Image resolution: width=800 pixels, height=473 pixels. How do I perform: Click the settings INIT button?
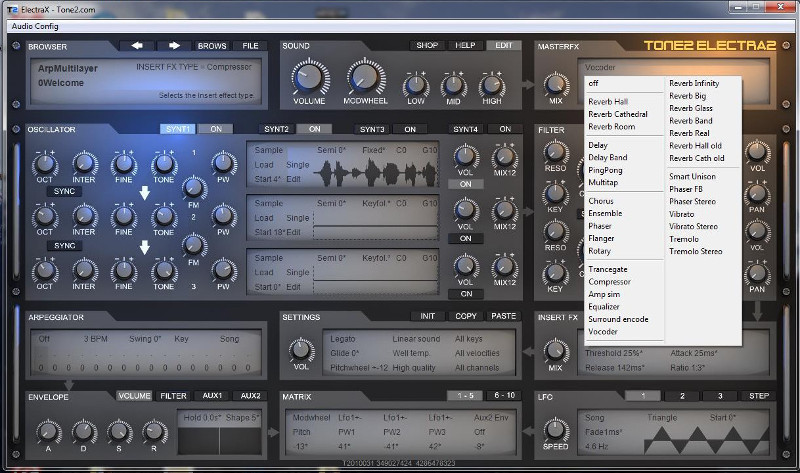[428, 316]
